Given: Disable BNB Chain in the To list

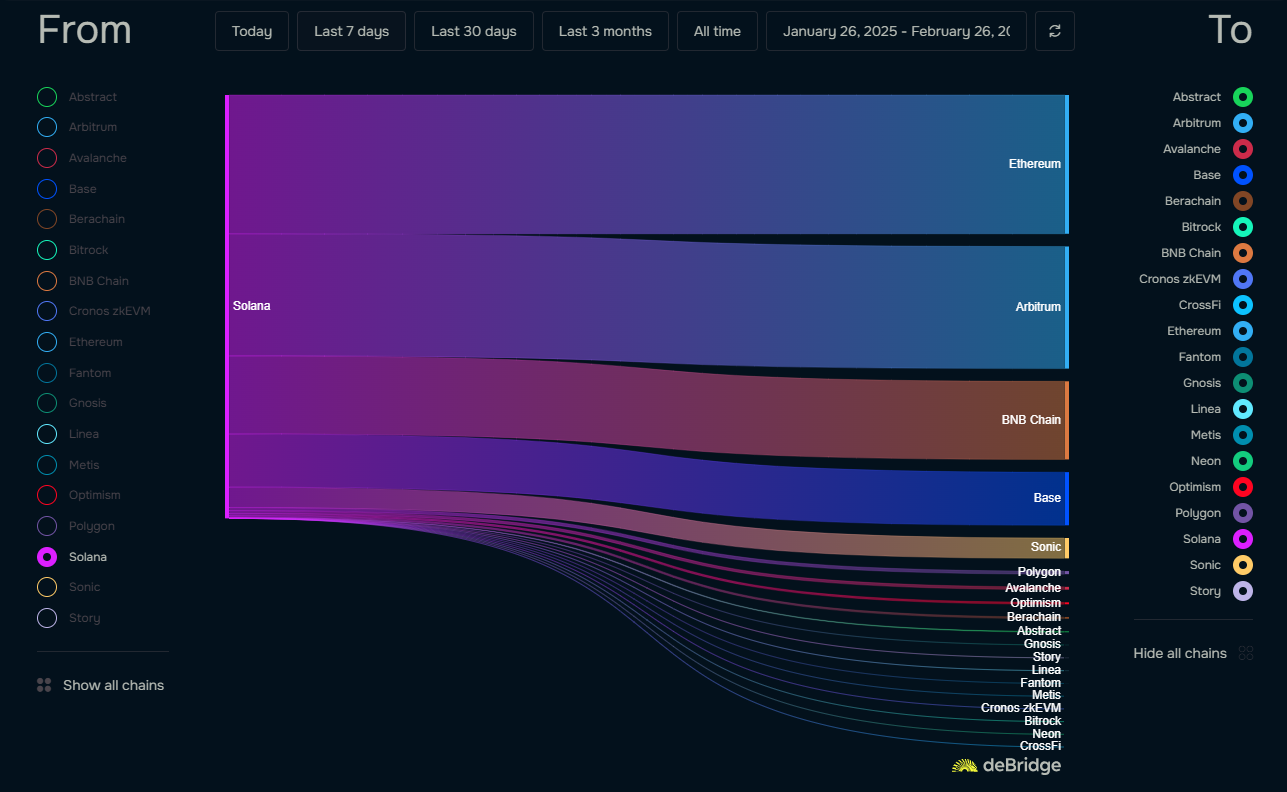Looking at the screenshot, I should [x=1243, y=253].
